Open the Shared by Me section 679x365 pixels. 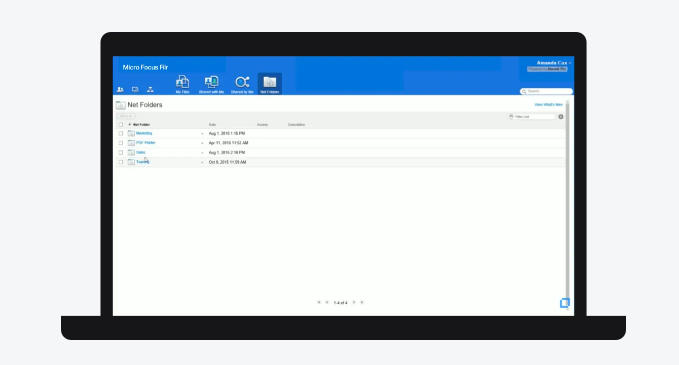click(x=242, y=84)
